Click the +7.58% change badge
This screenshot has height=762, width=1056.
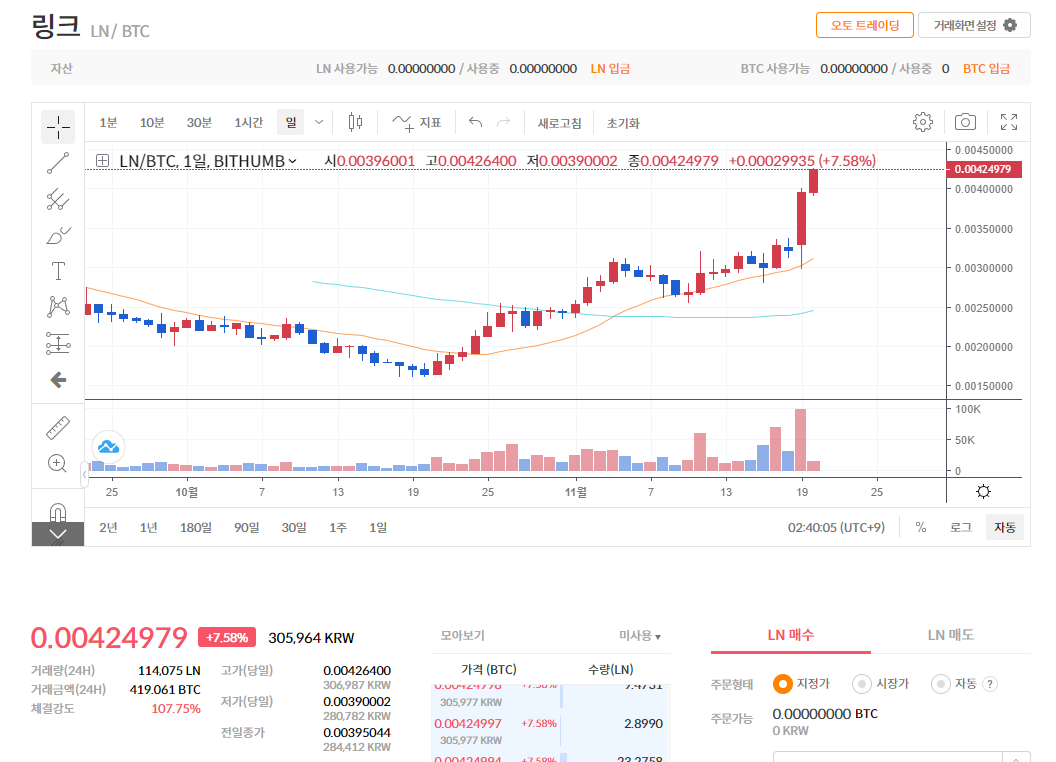[227, 637]
